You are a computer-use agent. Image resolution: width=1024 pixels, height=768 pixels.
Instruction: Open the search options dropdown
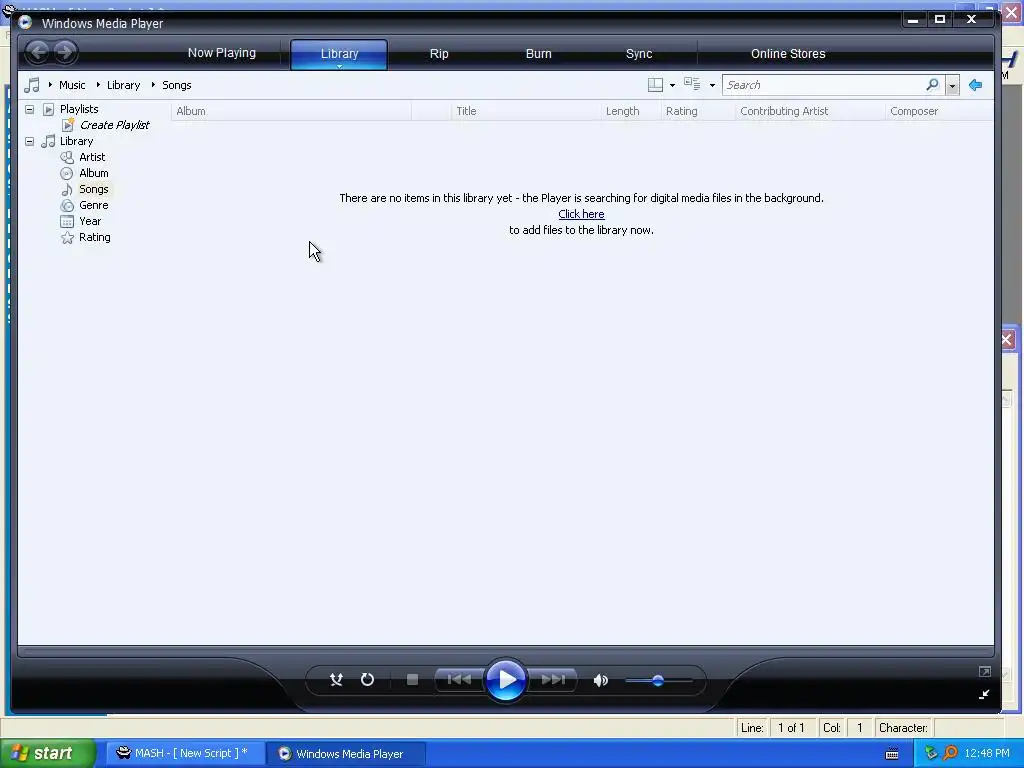(952, 86)
